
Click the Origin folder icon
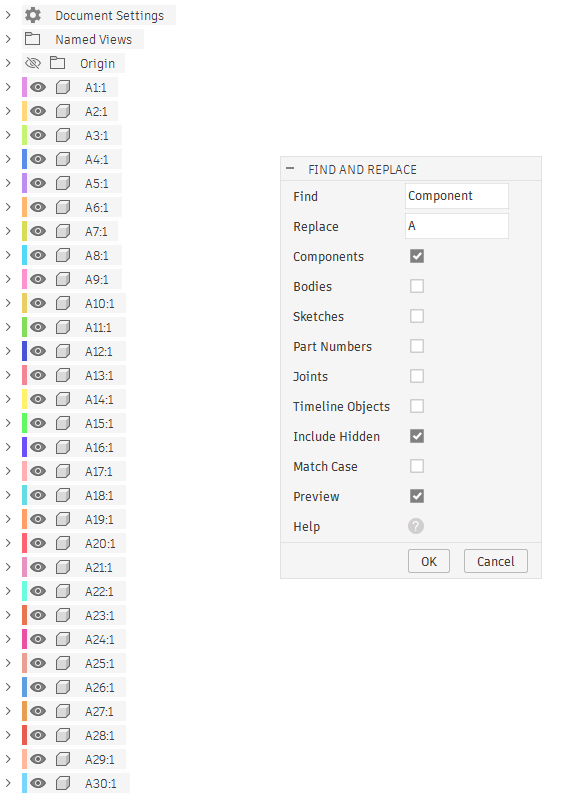[57, 63]
